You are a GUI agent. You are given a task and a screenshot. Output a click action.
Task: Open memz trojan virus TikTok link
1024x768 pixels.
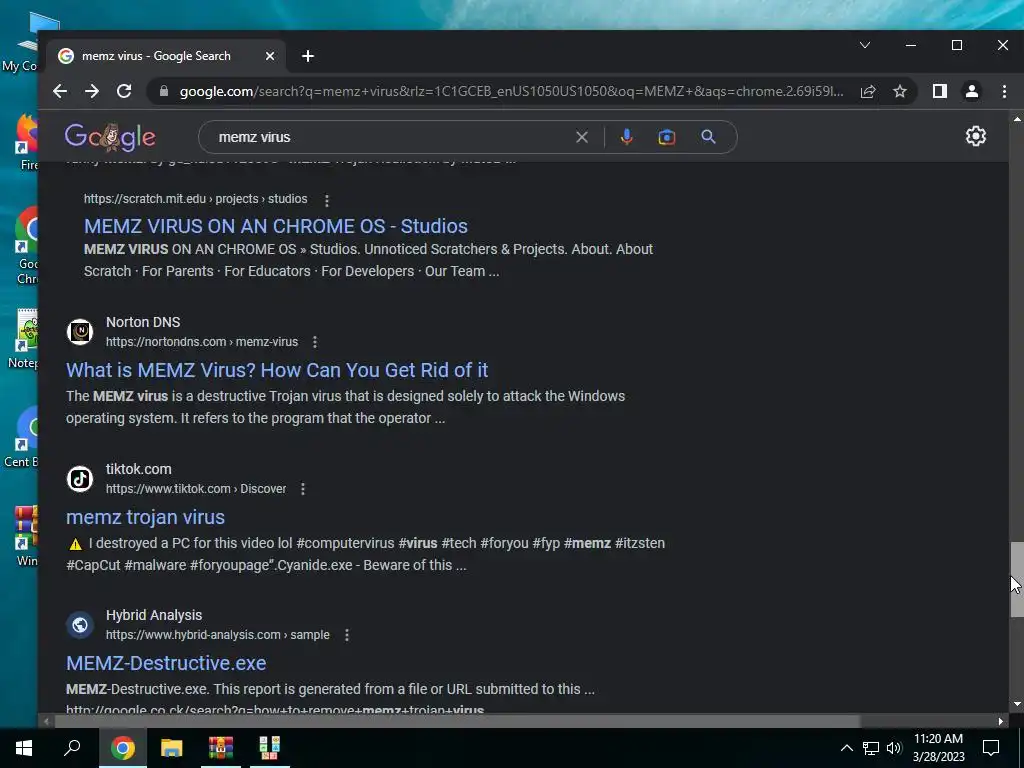[146, 517]
